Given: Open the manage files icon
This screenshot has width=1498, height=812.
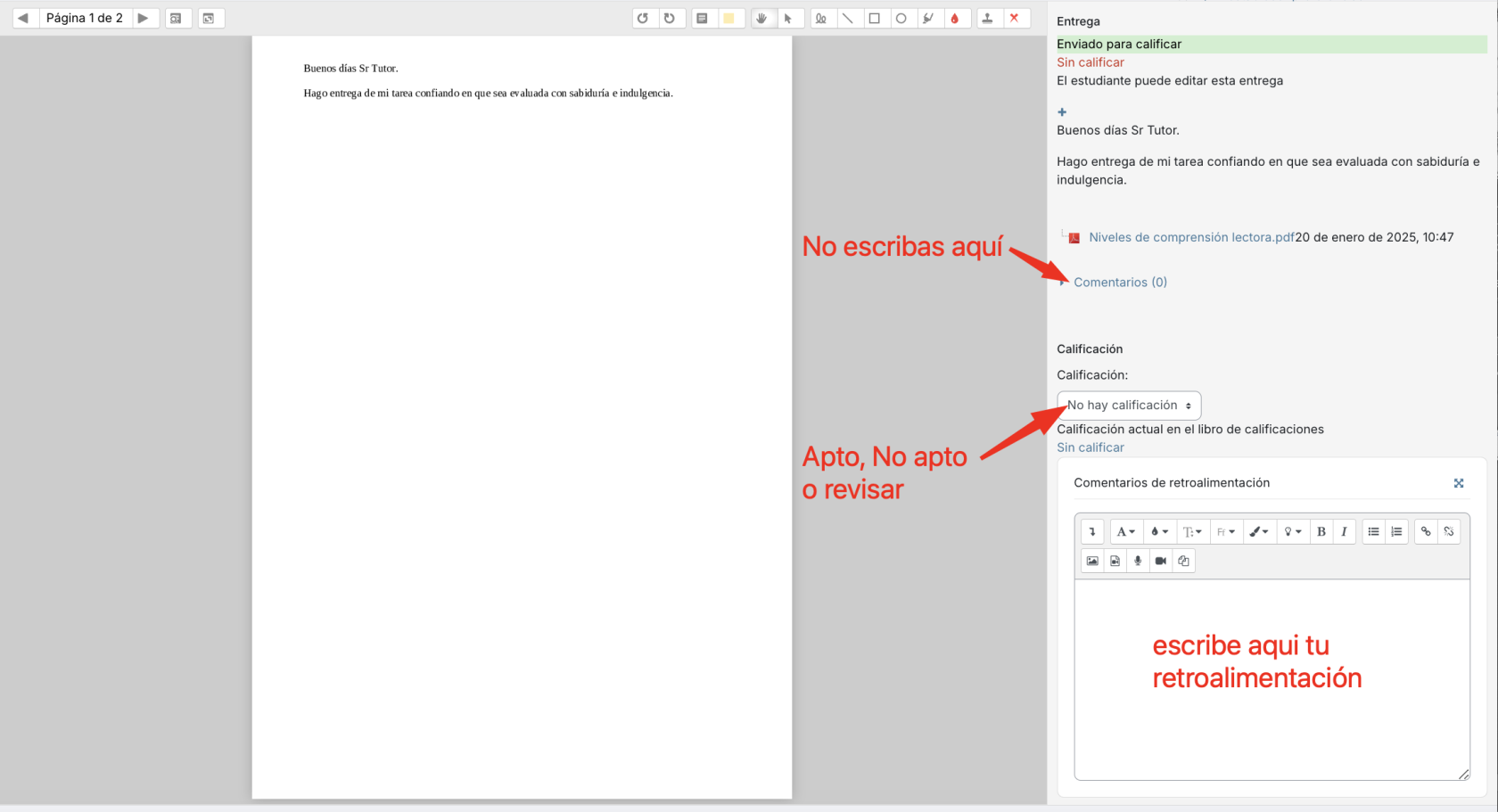Looking at the screenshot, I should (1183, 561).
